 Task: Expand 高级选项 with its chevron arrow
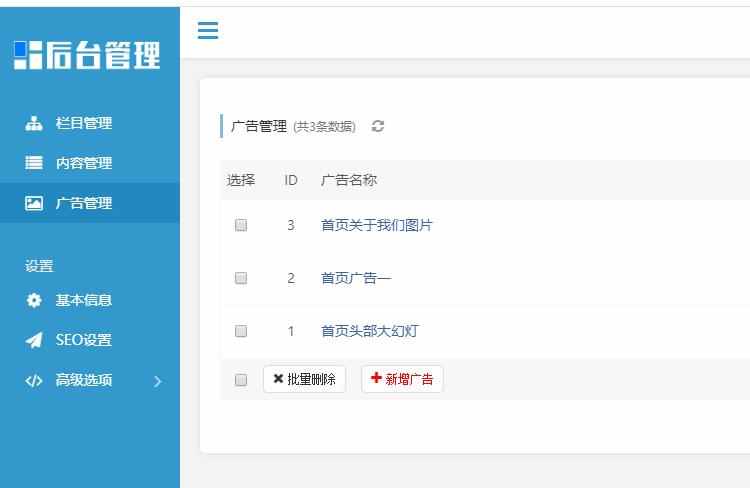tap(158, 381)
